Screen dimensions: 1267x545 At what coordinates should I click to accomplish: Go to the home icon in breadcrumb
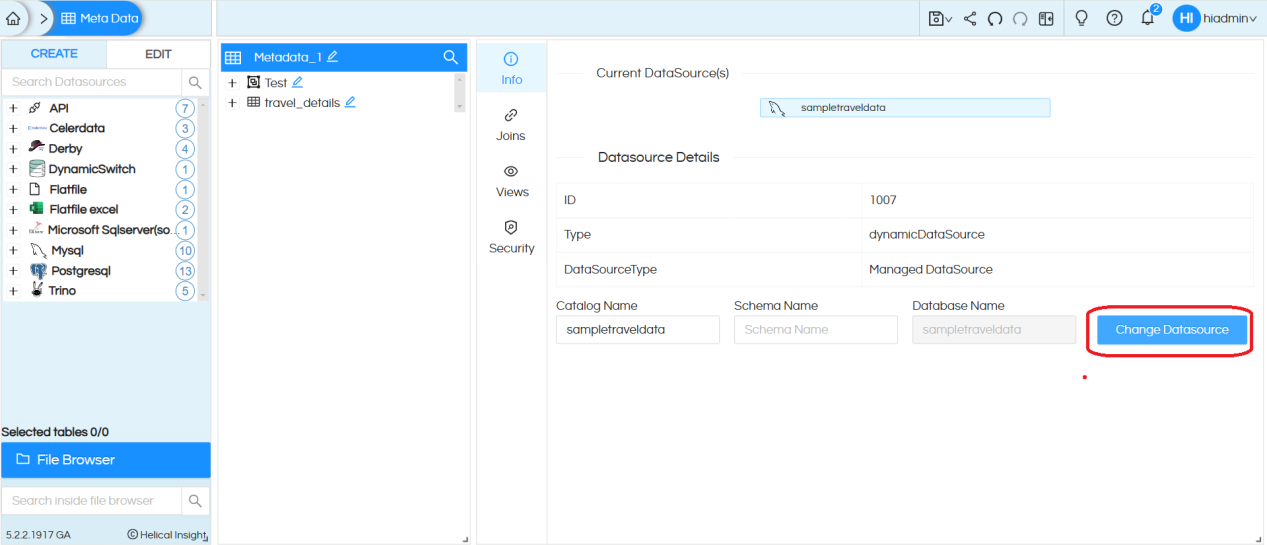(13, 18)
